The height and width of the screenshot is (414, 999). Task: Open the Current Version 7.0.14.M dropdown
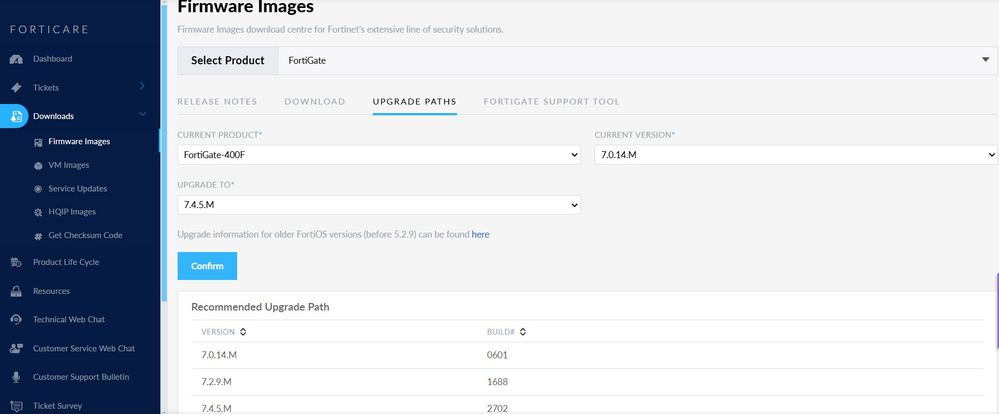pyautogui.click(x=796, y=155)
